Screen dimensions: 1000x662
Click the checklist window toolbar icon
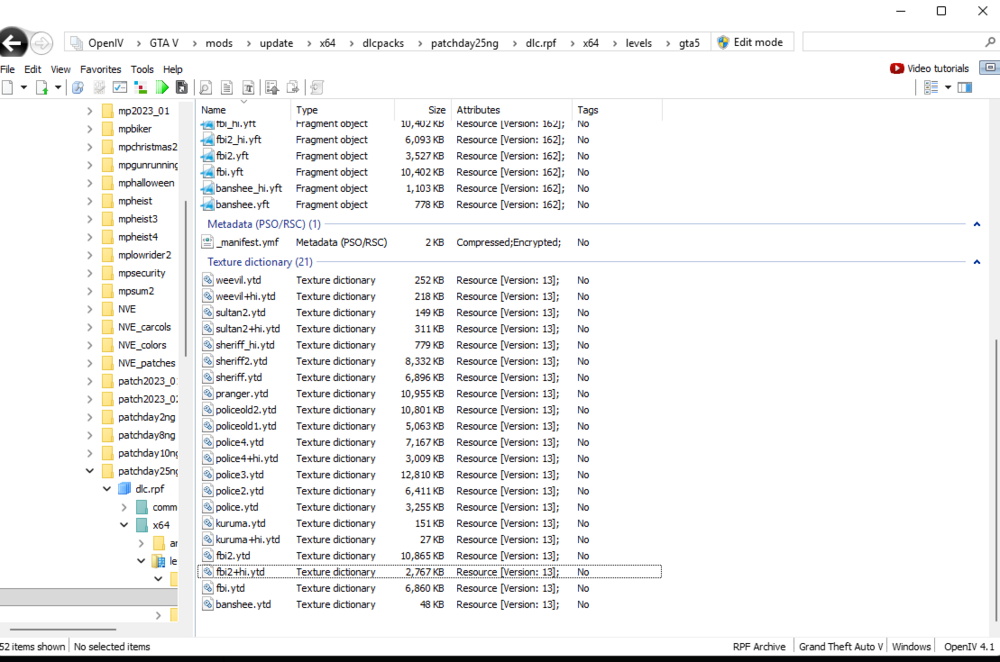120,87
